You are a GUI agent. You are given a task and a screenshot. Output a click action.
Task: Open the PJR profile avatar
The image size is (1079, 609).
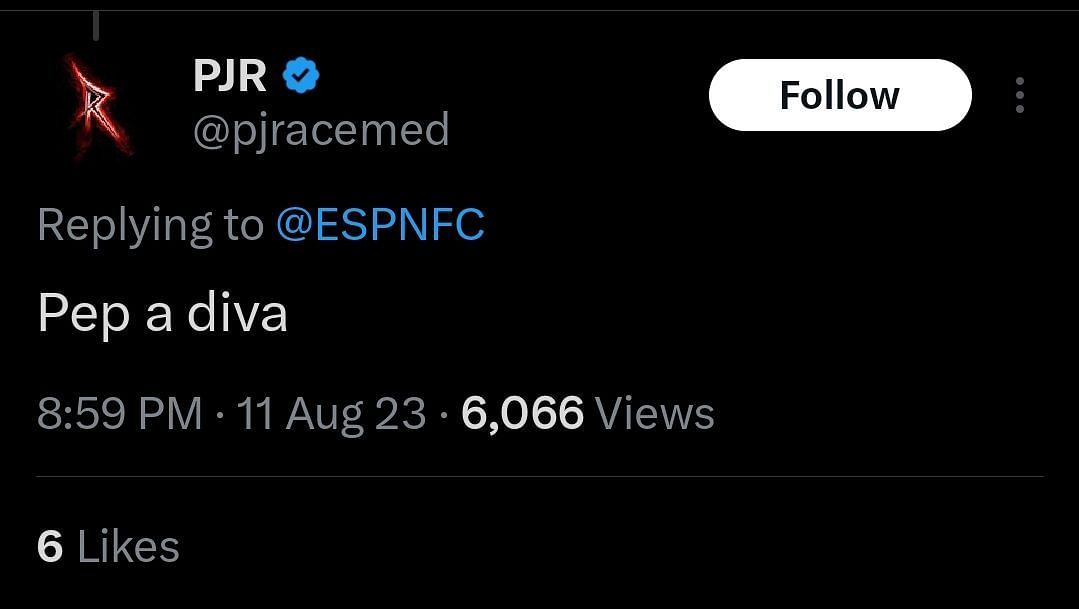[99, 105]
